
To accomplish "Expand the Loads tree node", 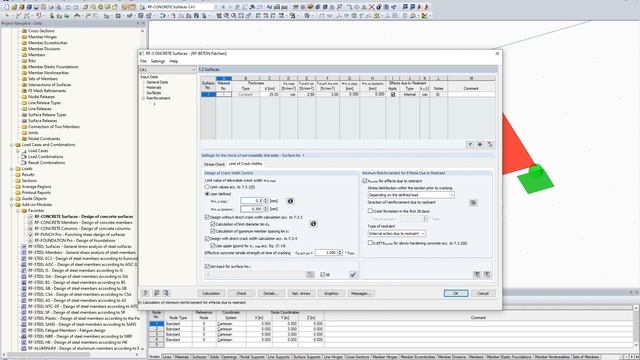I will (12, 169).
